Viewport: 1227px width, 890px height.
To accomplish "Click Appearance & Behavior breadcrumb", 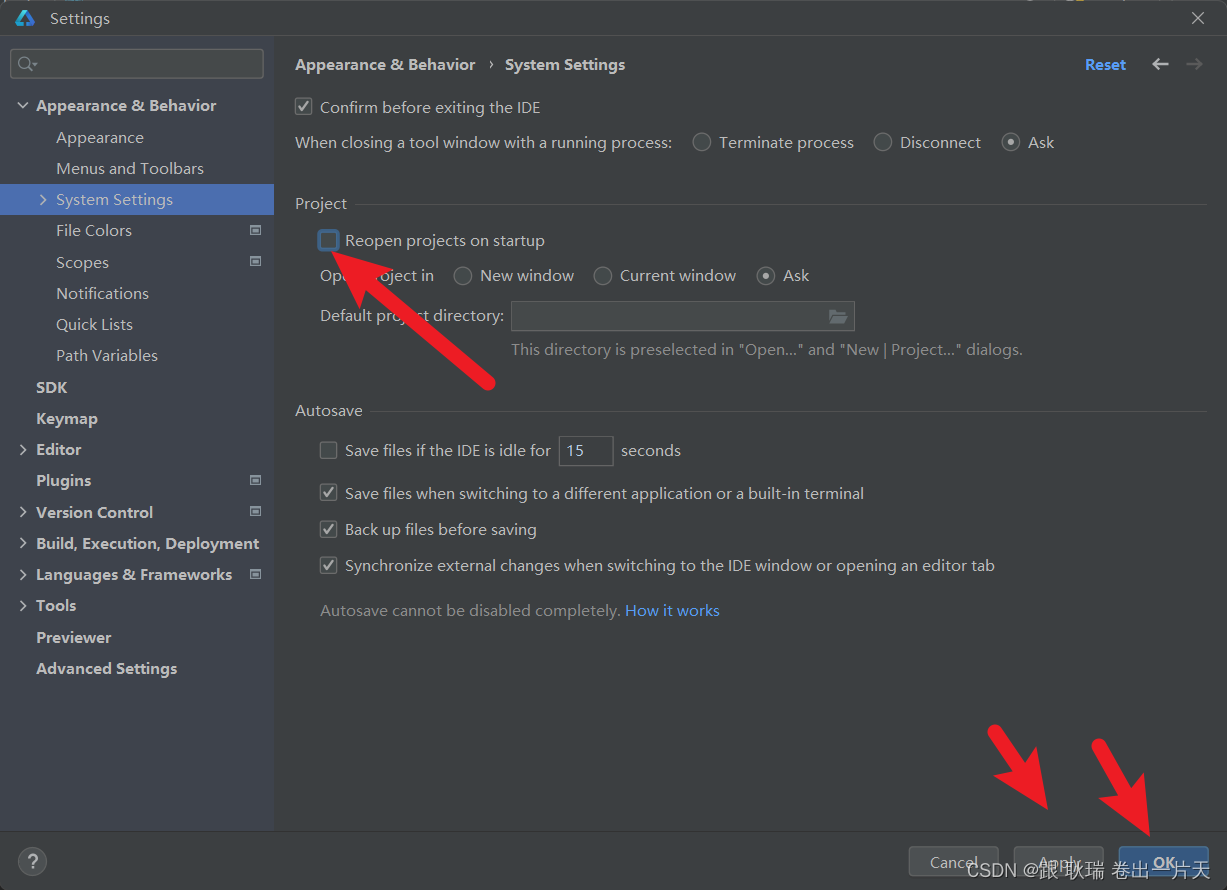I will (x=385, y=64).
